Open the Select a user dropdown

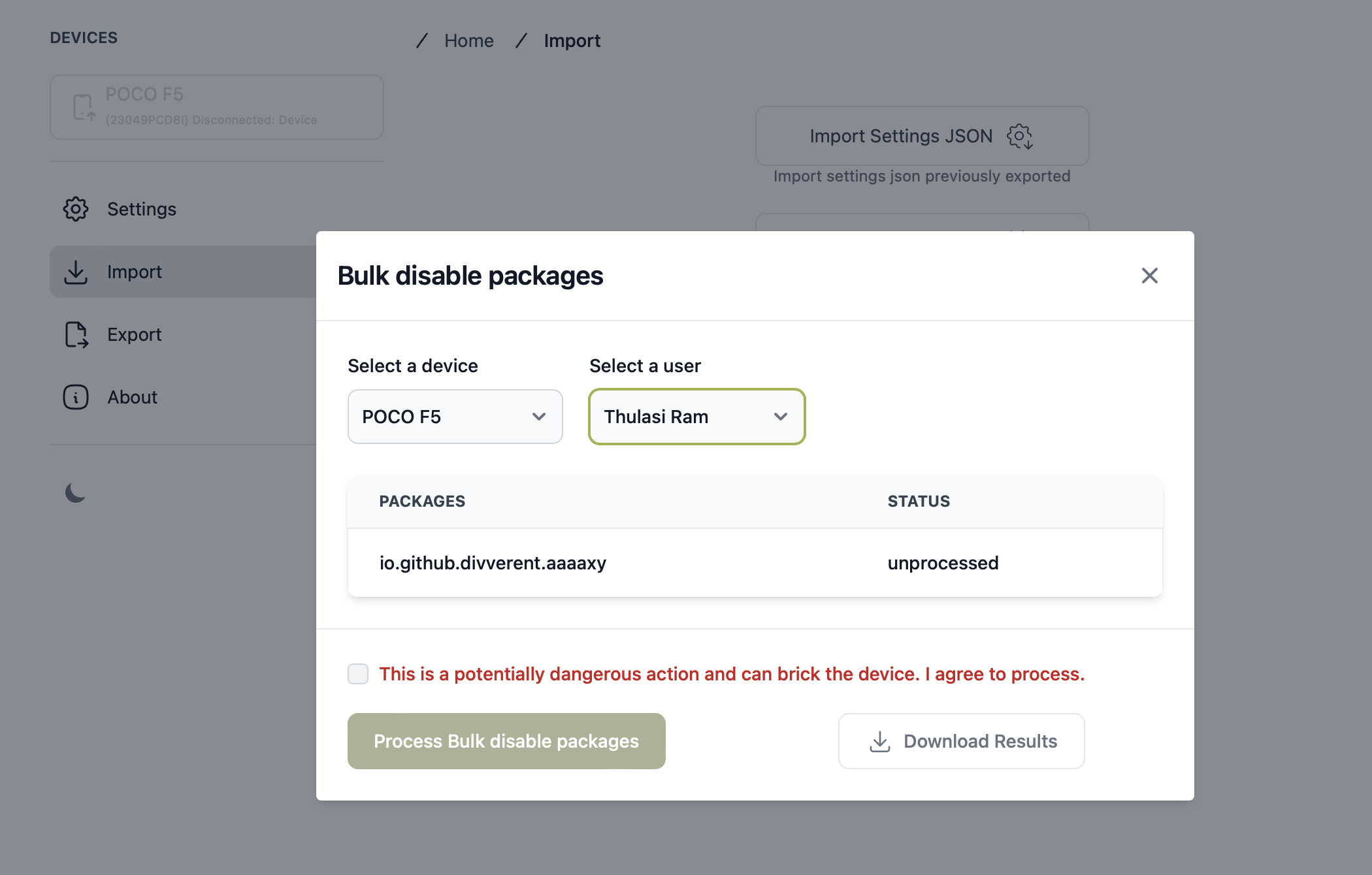(x=696, y=417)
